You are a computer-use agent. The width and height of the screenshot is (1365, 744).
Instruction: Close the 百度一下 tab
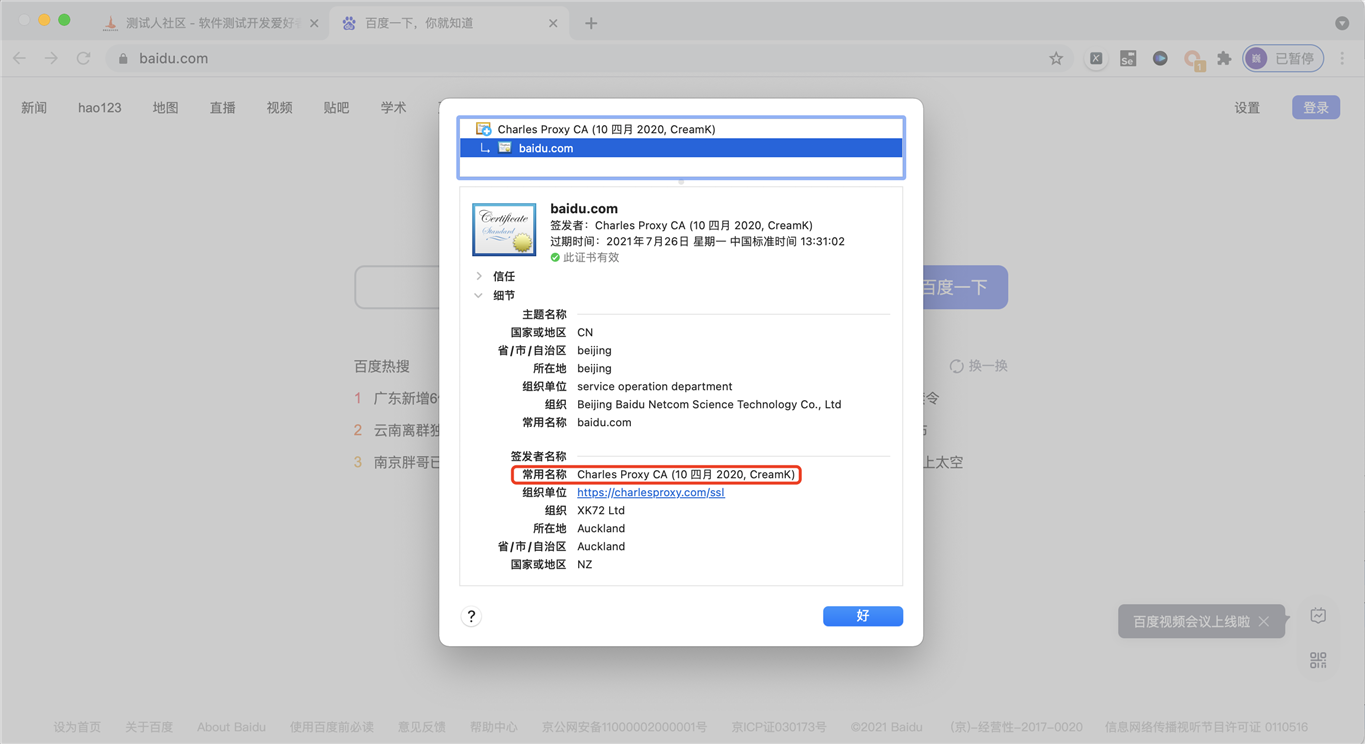click(x=553, y=23)
